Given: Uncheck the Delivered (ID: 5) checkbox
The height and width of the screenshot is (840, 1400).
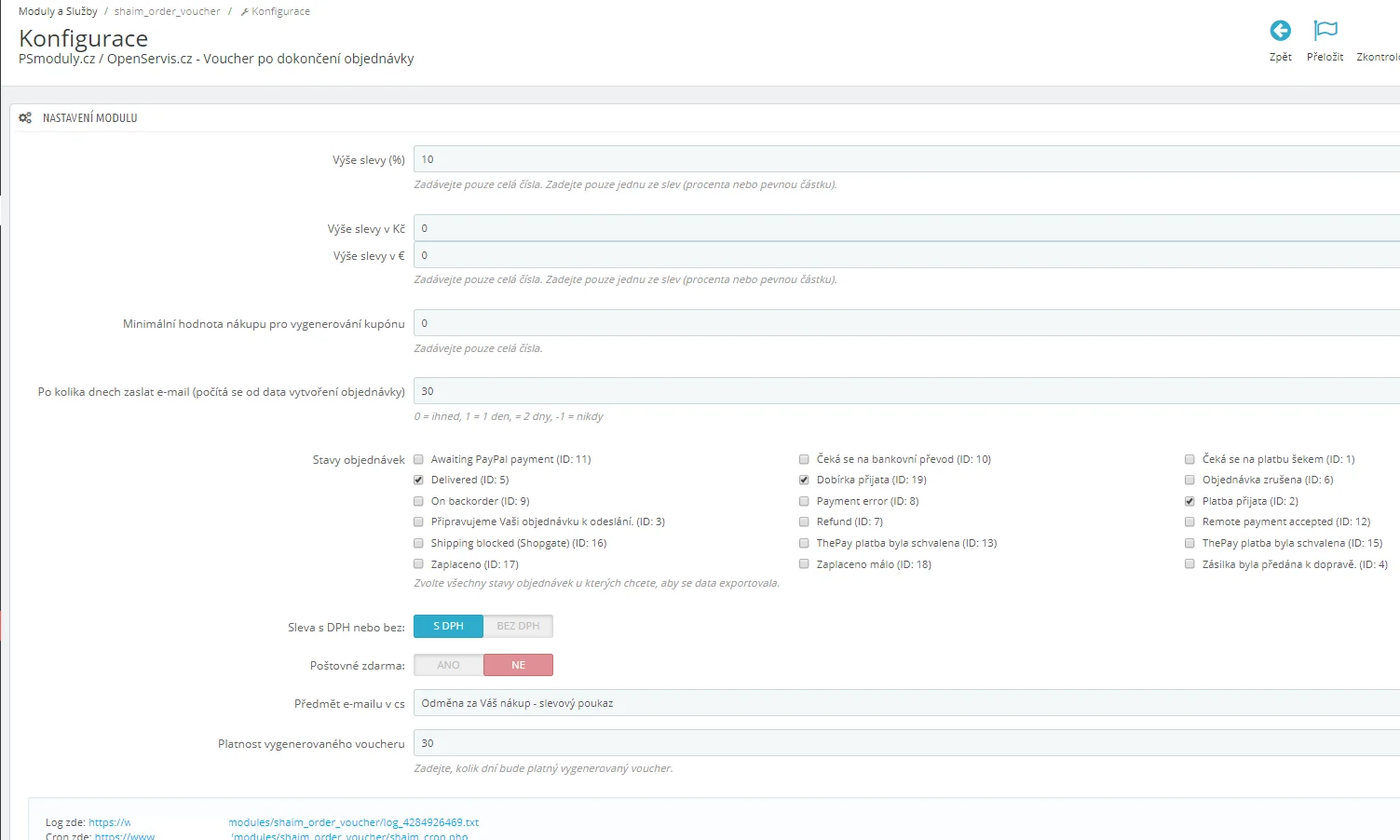Looking at the screenshot, I should pos(418,481).
